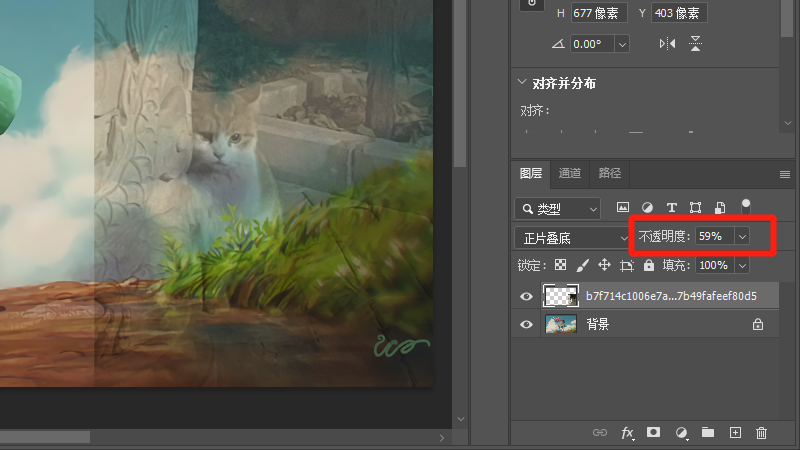Open the 填充 fill slider arrow
The image size is (800, 450).
pyautogui.click(x=742, y=266)
